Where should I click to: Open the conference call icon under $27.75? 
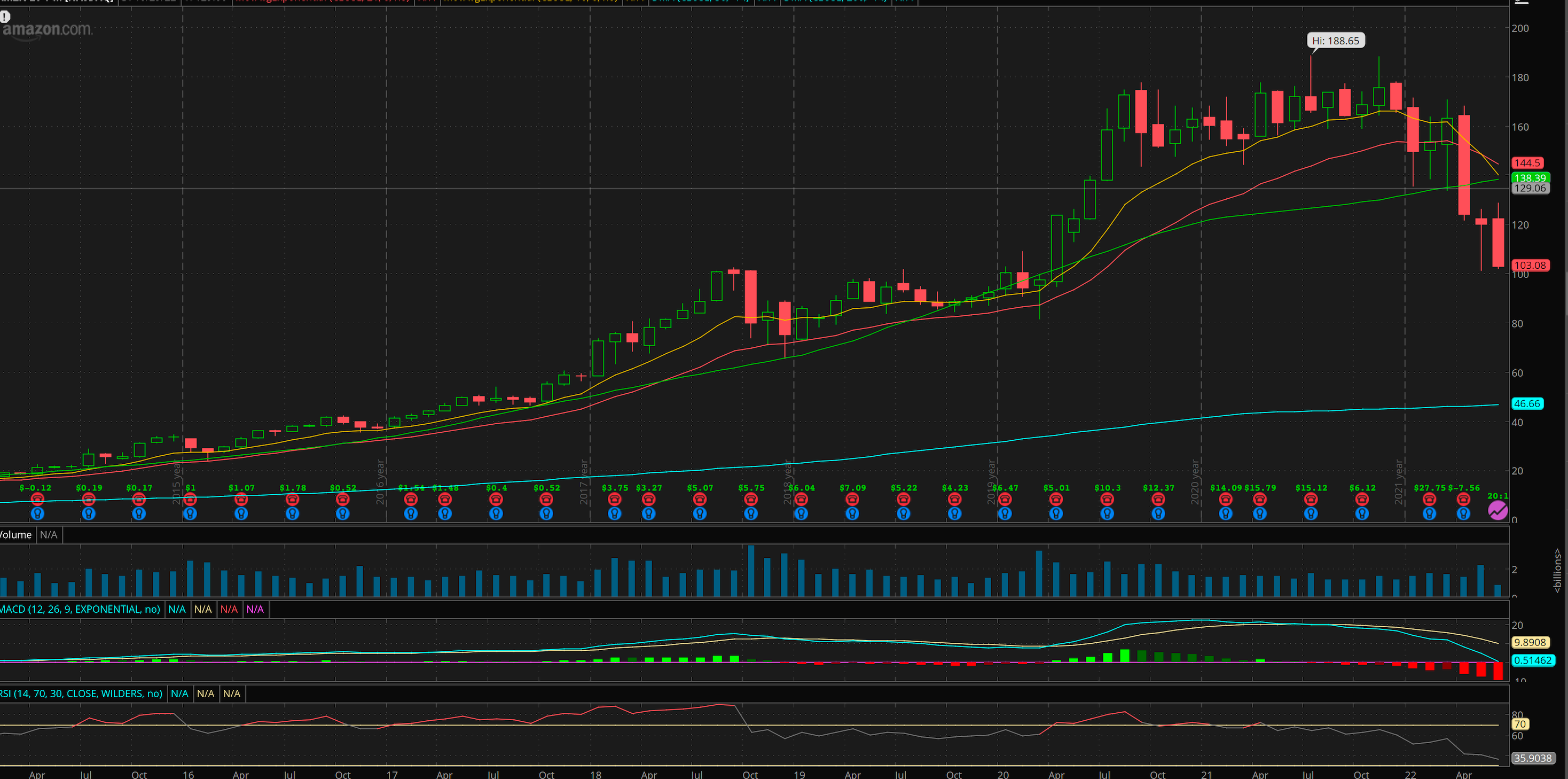click(1429, 500)
